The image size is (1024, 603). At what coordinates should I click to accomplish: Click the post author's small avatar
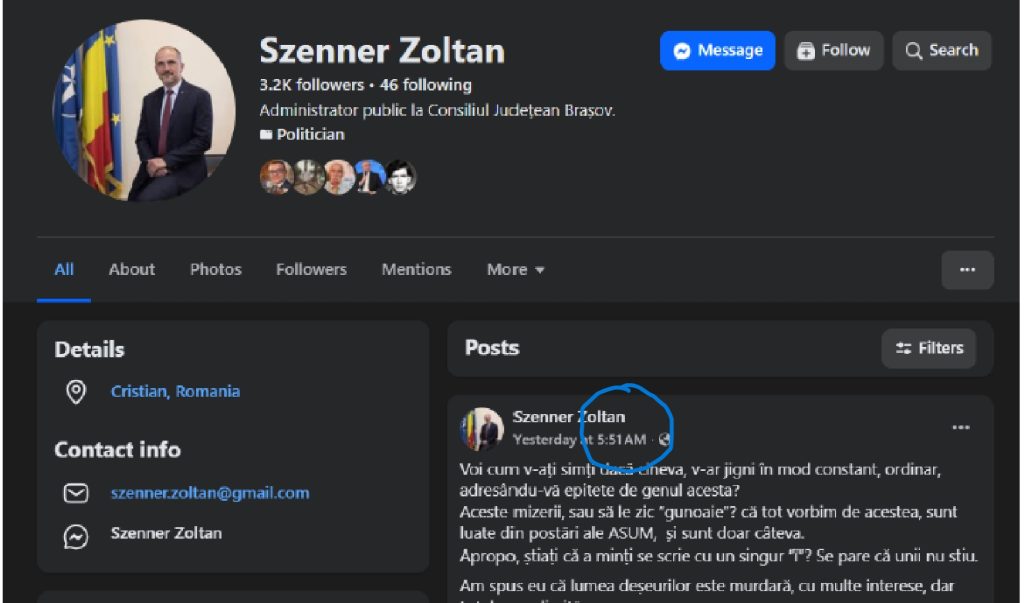[482, 429]
